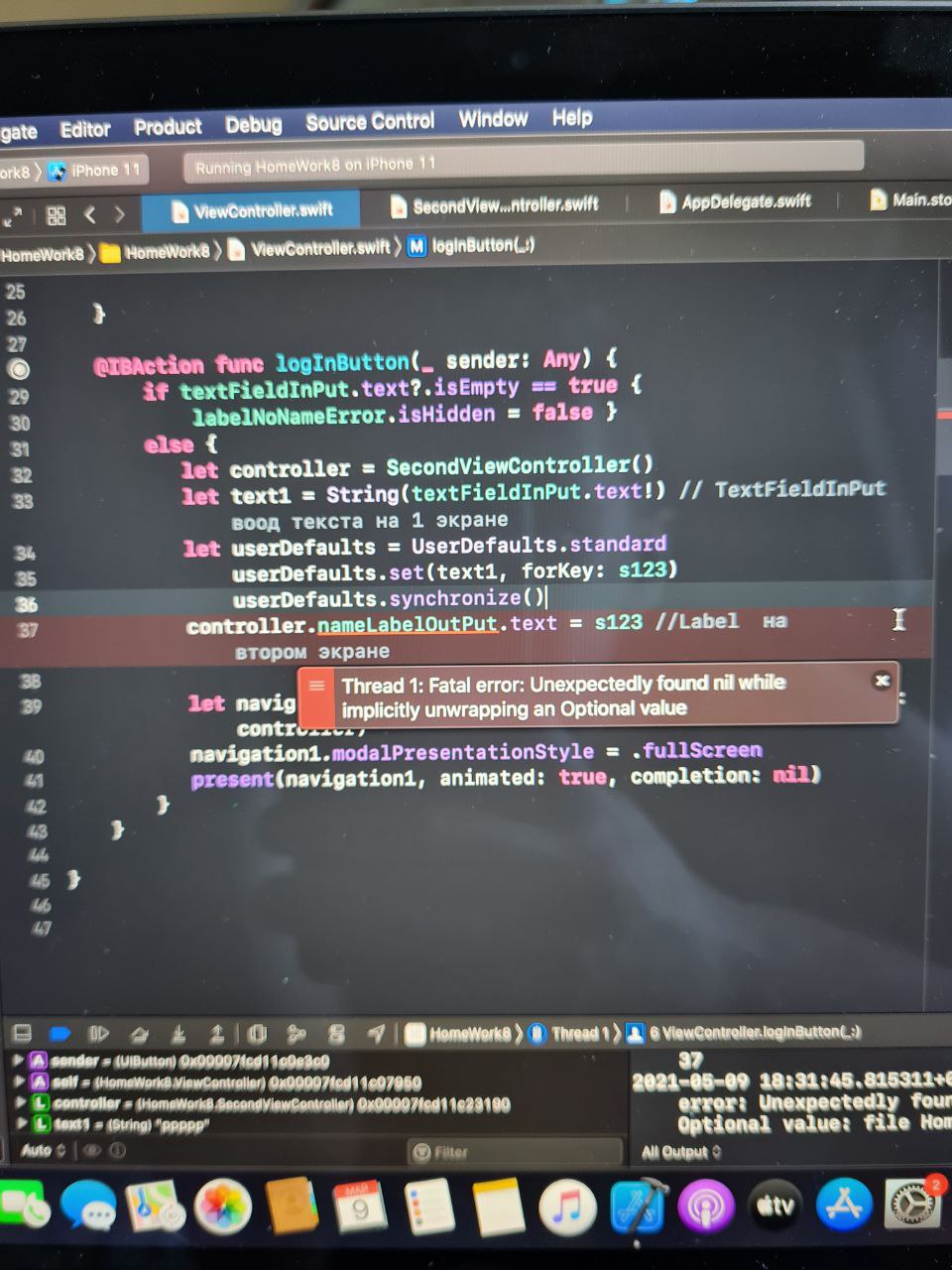
Task: Open the Debug Memory Graph
Action: 296,1034
